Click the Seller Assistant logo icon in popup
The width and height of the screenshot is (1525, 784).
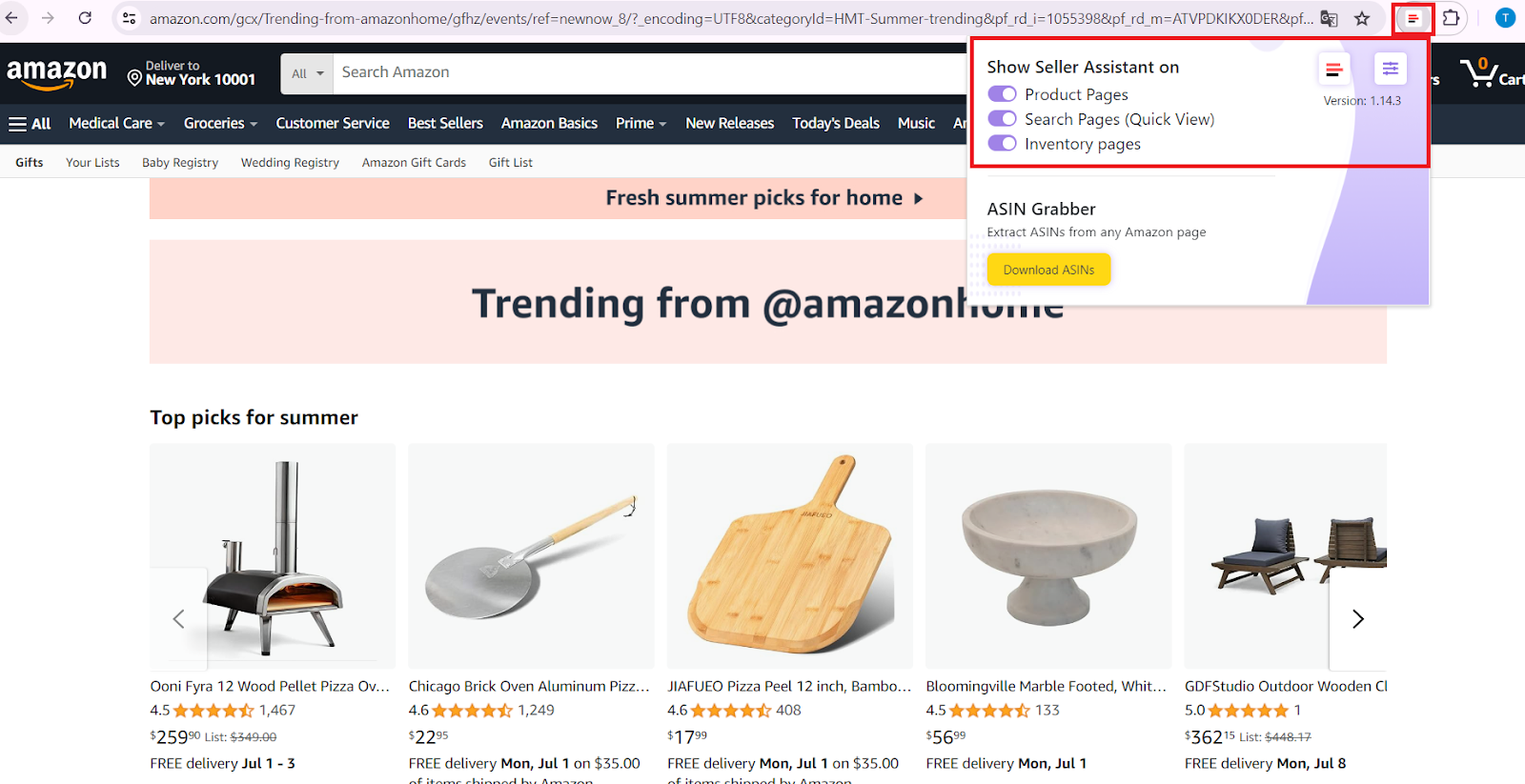(1333, 69)
